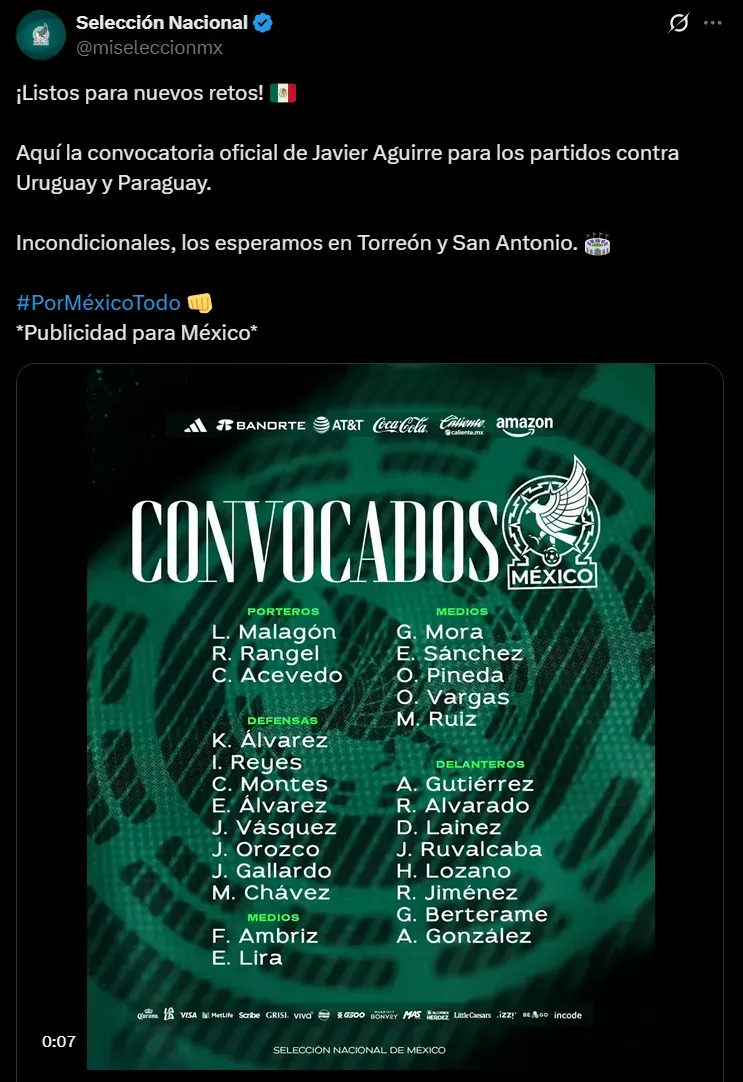Click the Banorte sponsor logo
The width and height of the screenshot is (743, 1082).
click(261, 425)
